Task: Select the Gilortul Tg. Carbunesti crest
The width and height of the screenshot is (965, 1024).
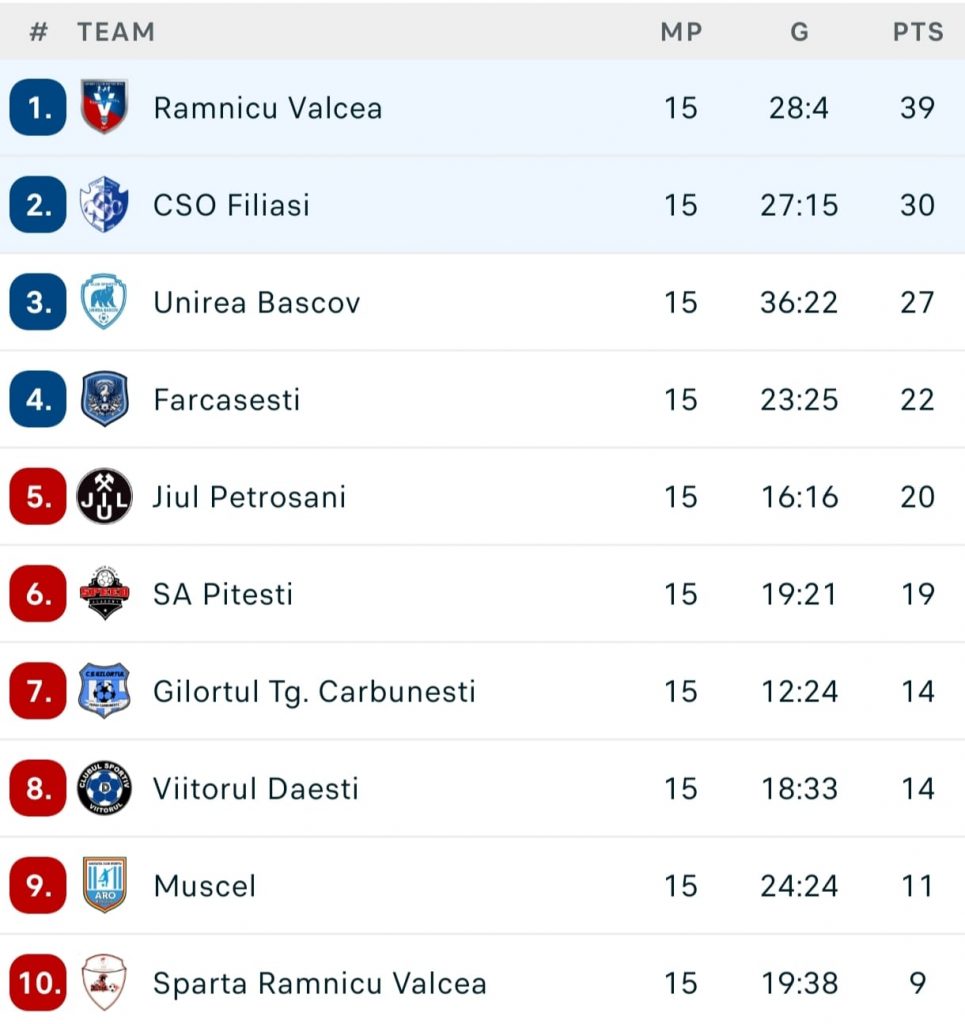Action: [104, 691]
